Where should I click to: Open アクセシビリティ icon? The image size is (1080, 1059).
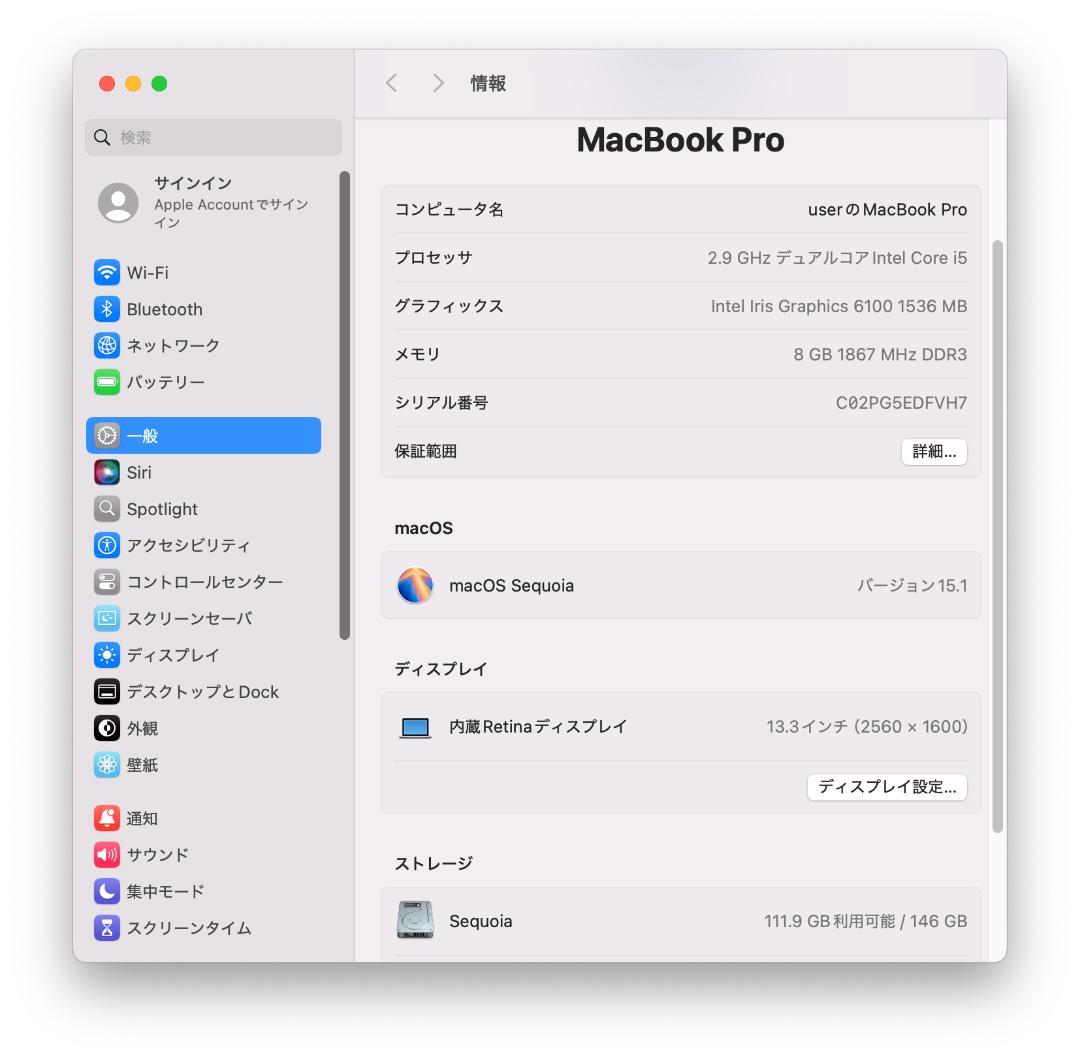coord(107,545)
